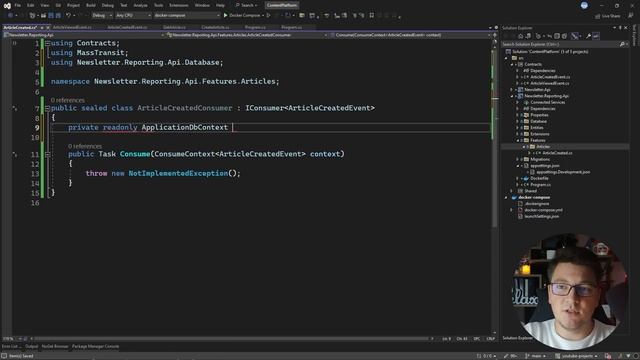Click the Visual Studio logo icon
640x360 pixels.
click(7, 6)
